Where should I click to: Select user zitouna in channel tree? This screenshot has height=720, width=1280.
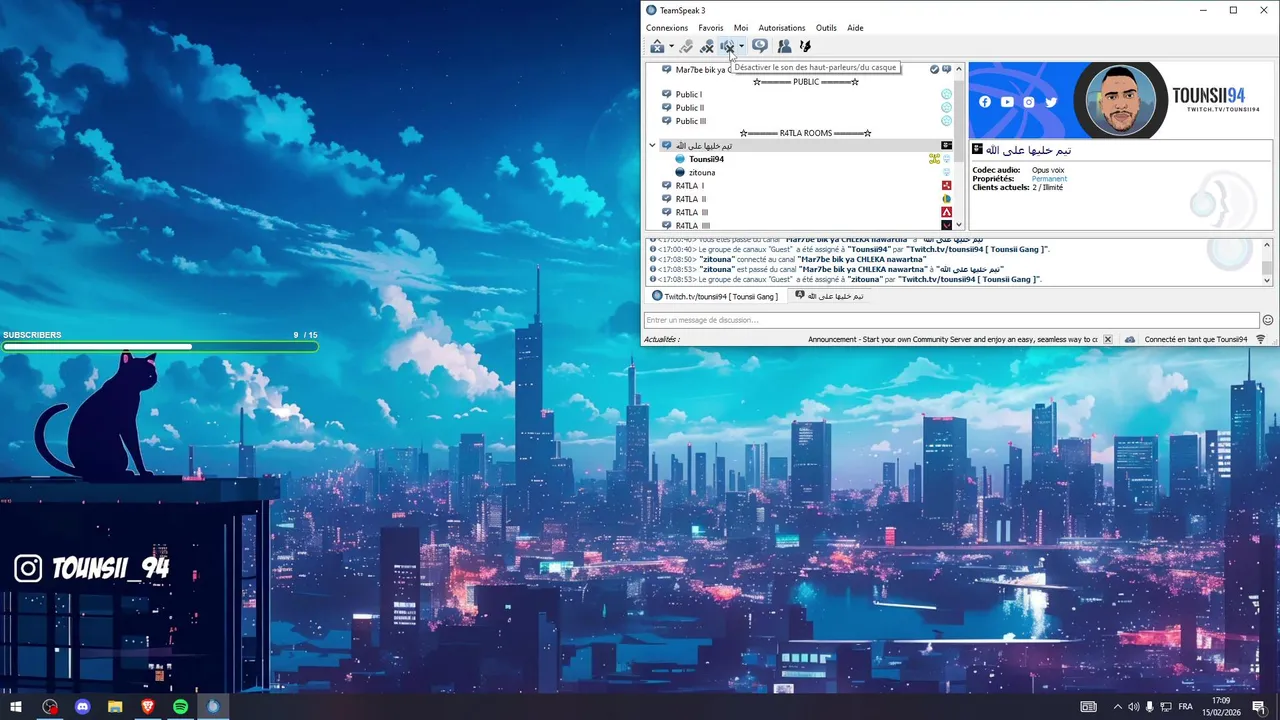tap(702, 172)
